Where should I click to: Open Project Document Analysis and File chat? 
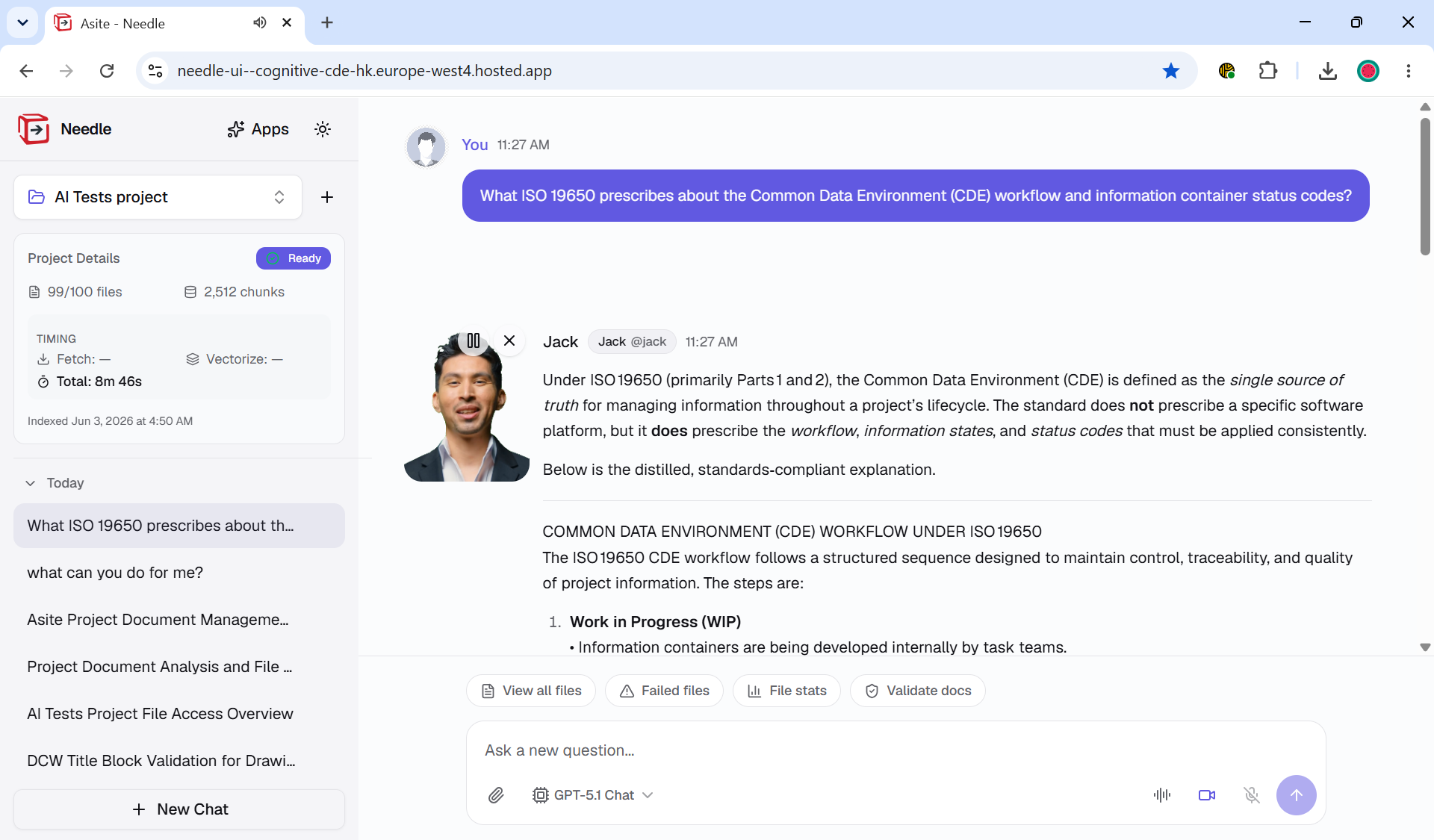179,667
